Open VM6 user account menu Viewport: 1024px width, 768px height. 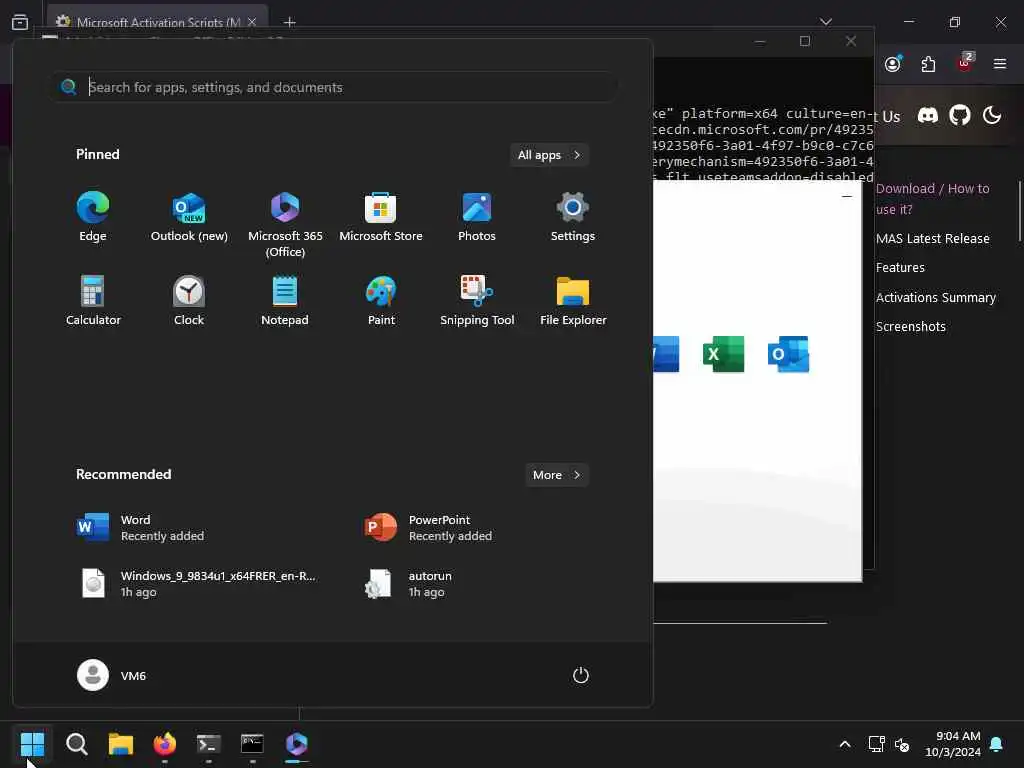112,675
